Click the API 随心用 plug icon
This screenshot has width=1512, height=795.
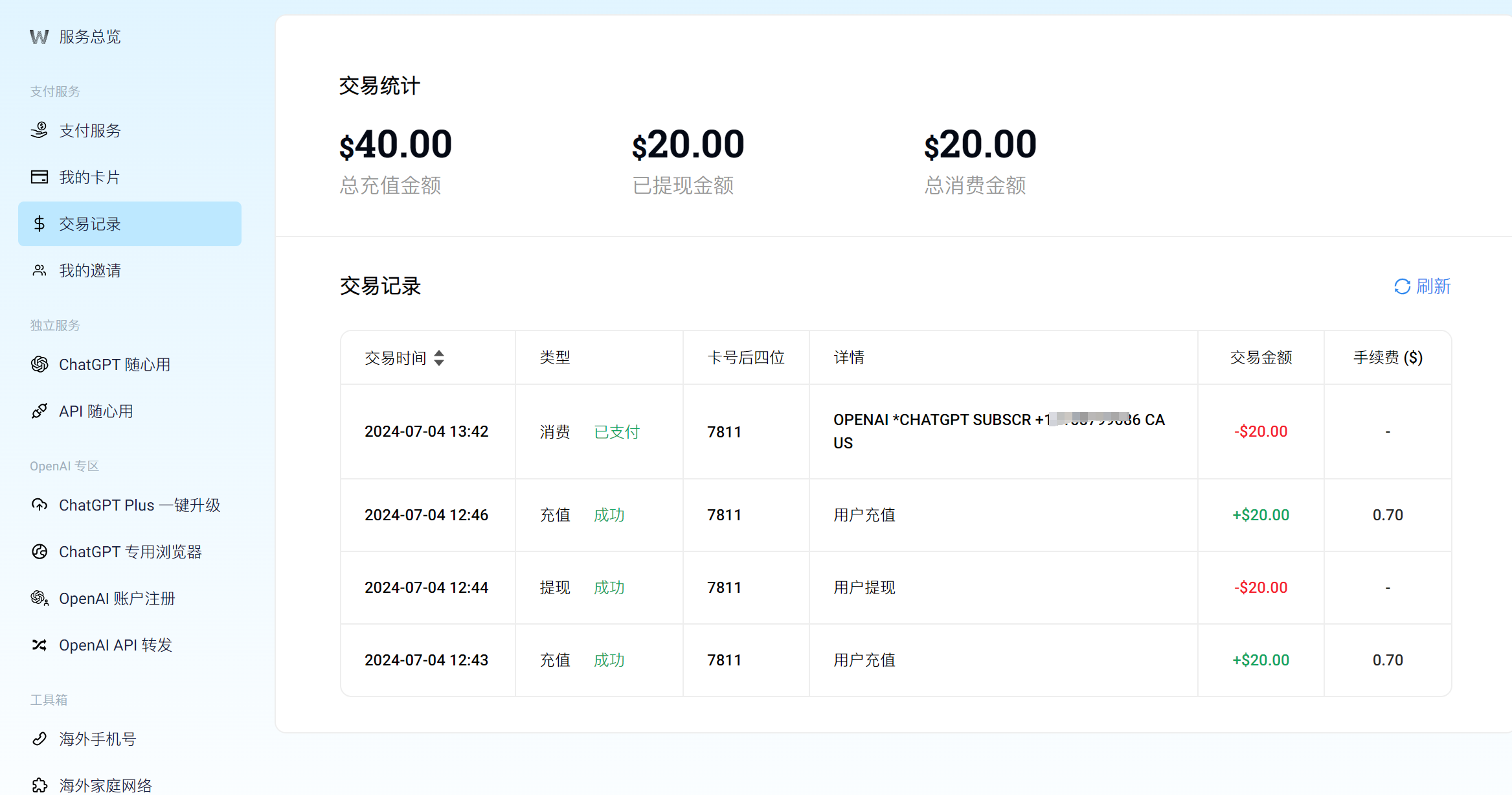[39, 411]
